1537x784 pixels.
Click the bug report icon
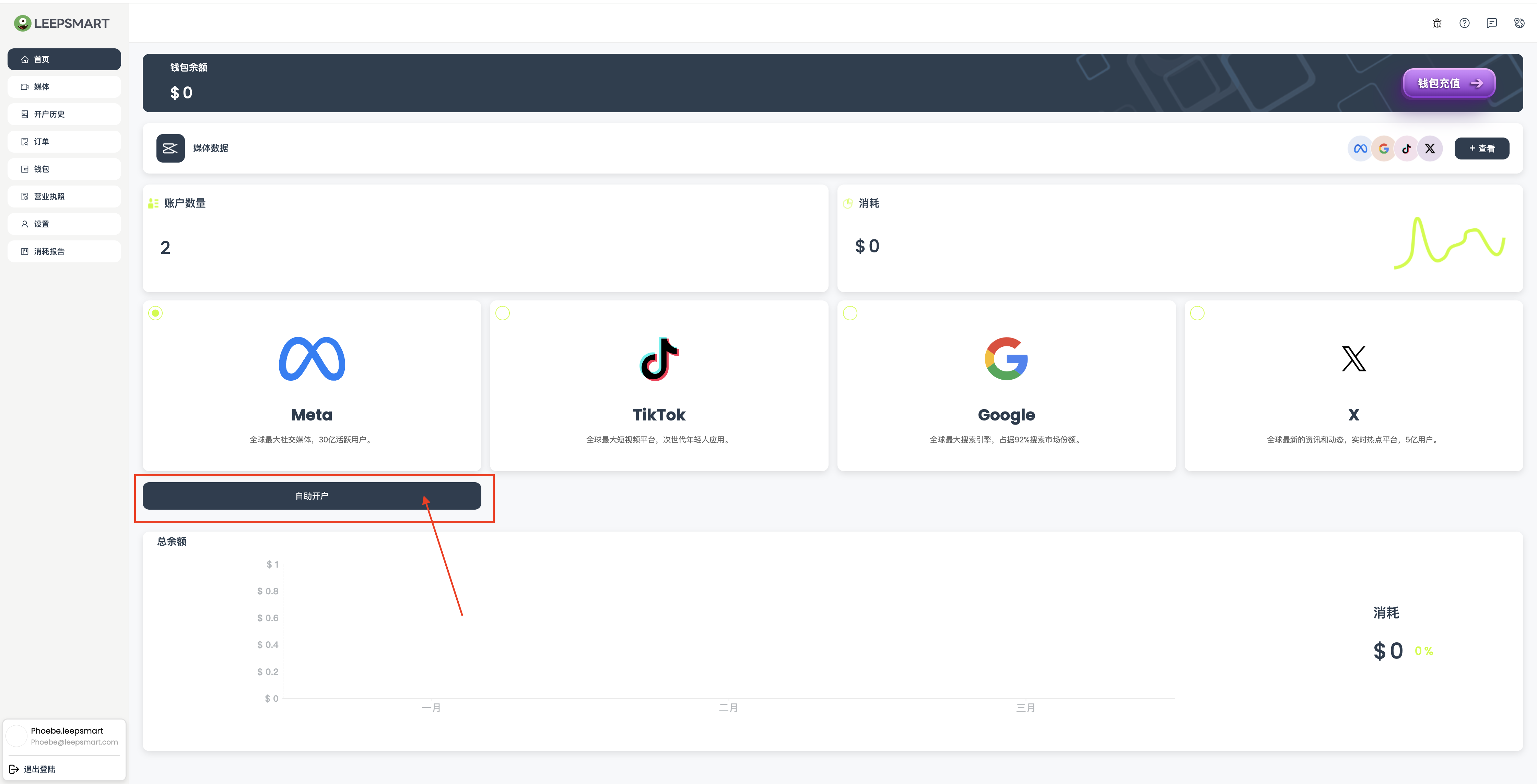point(1437,23)
